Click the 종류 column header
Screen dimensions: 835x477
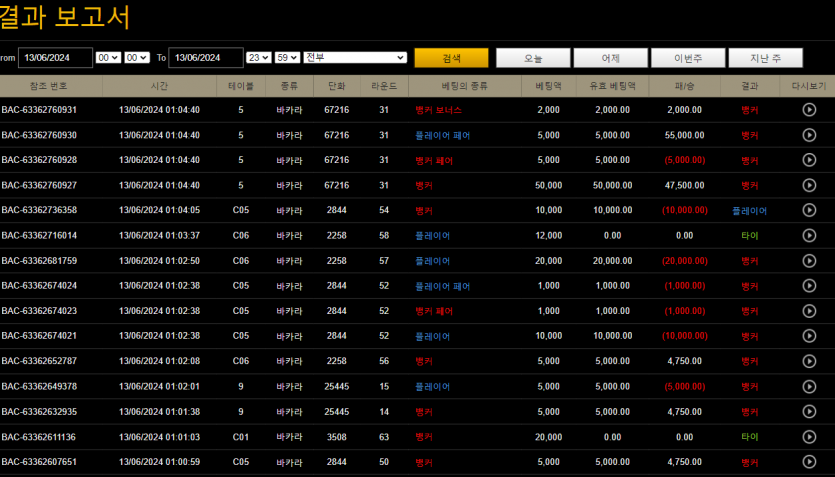pos(289,86)
